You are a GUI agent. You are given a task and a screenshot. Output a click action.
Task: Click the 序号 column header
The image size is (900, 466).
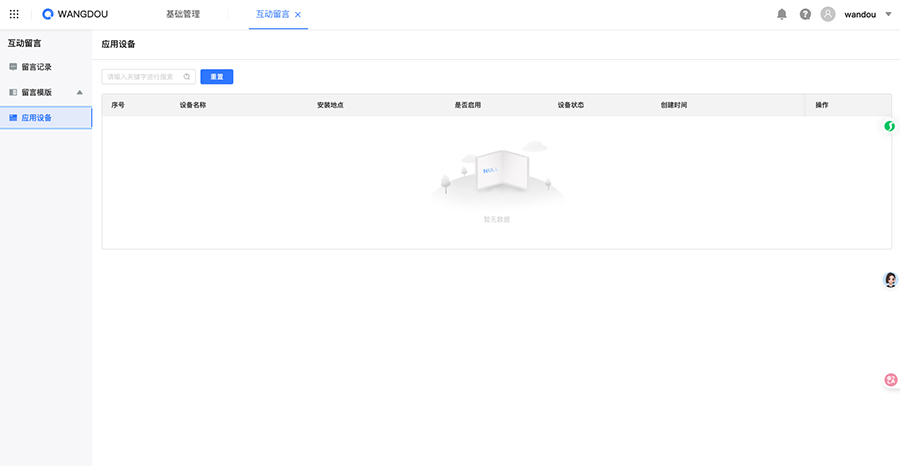click(x=118, y=106)
